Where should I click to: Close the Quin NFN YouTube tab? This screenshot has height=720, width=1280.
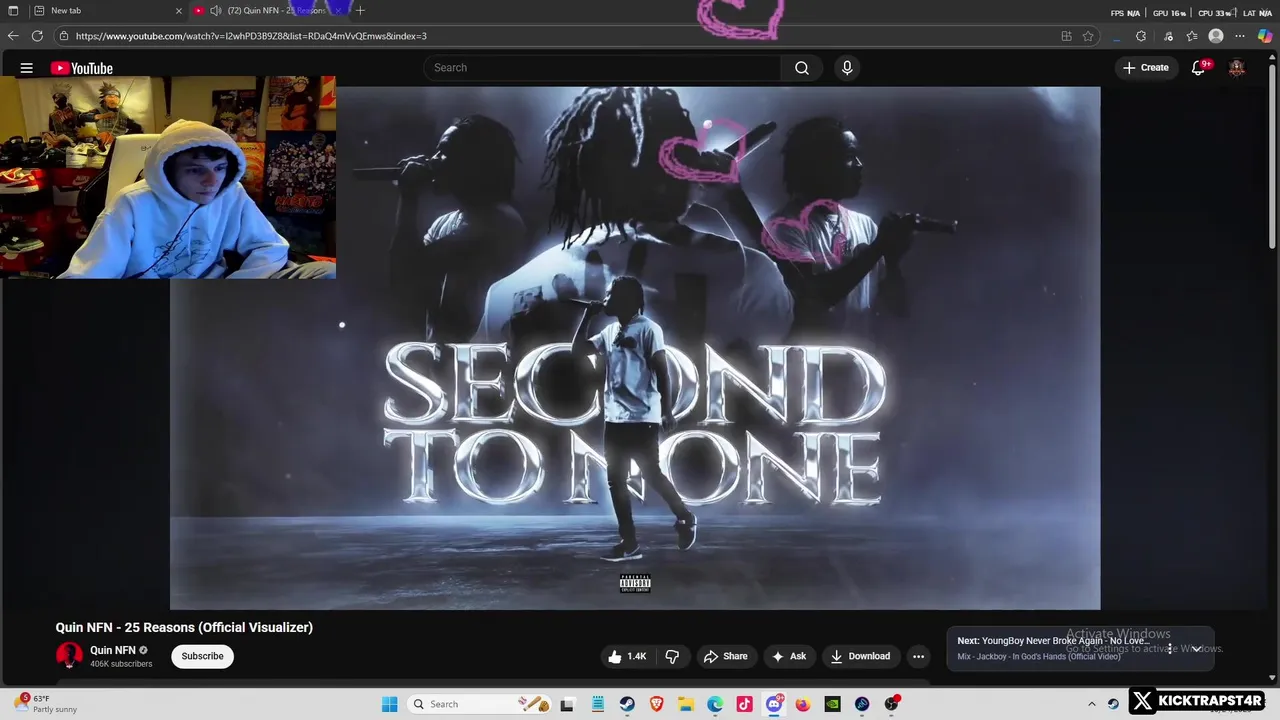[x=338, y=11]
